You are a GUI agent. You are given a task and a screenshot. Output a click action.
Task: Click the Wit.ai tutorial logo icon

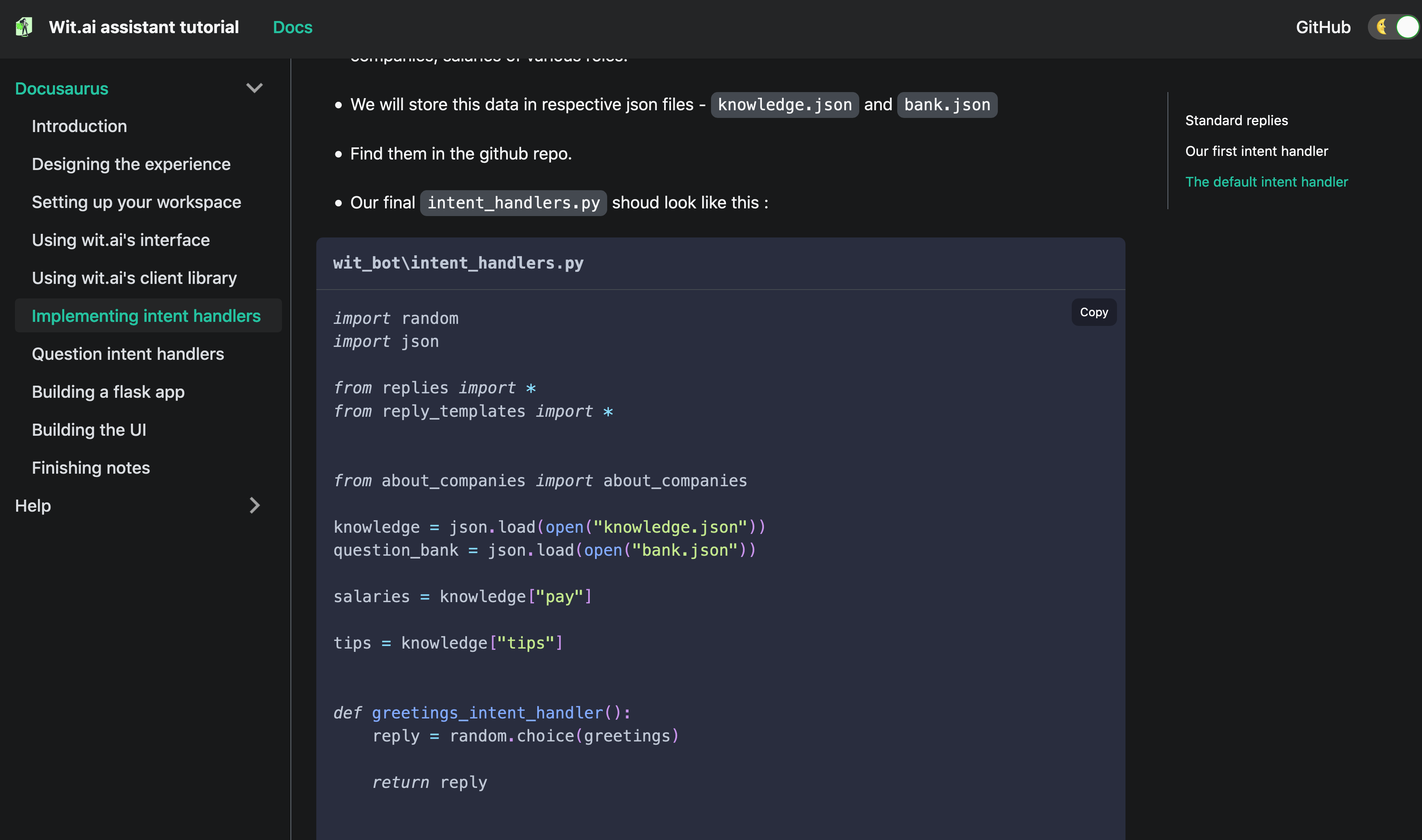click(x=24, y=27)
